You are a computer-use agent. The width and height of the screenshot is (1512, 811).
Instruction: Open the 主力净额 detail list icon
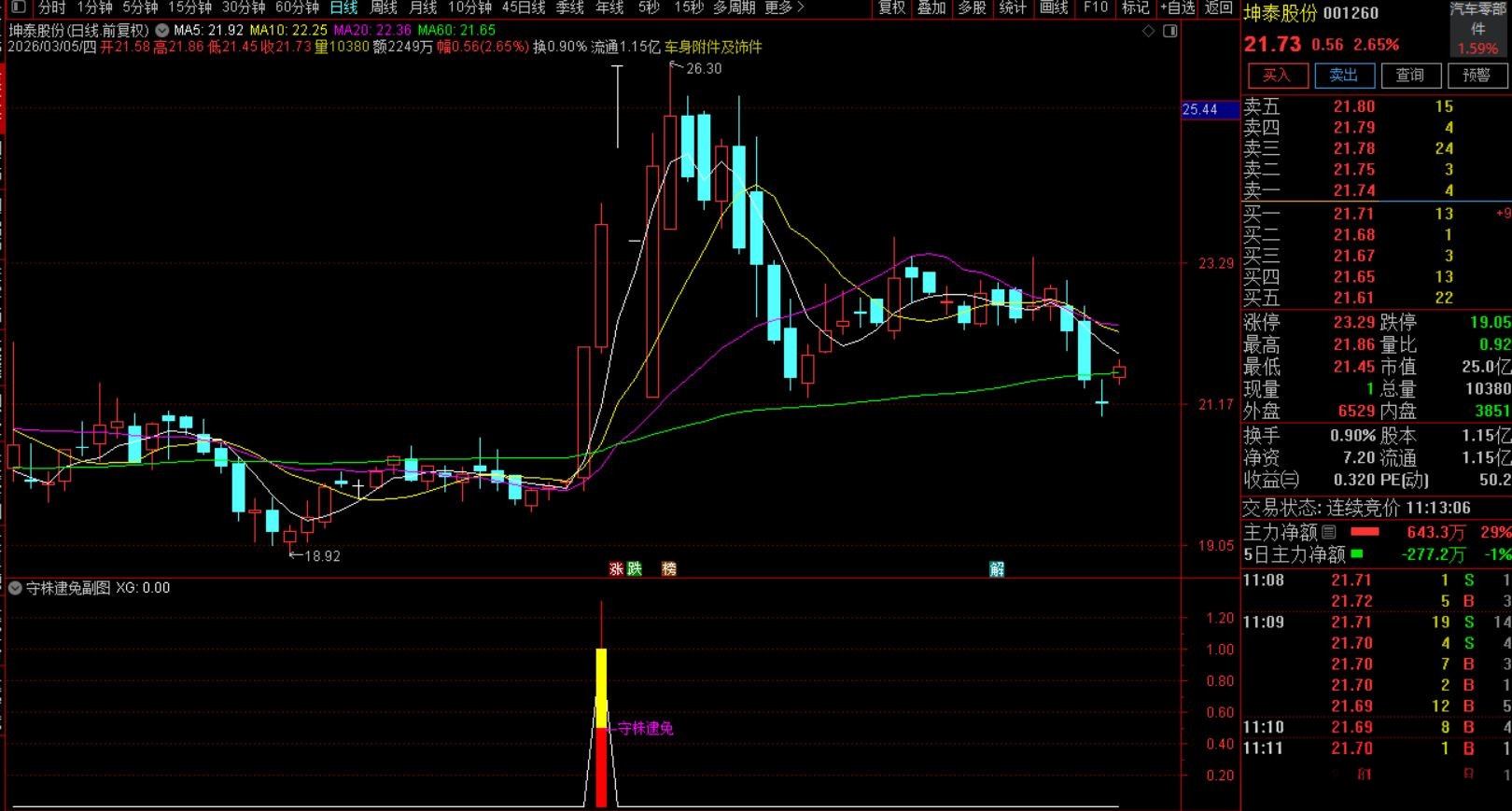pyautogui.click(x=1329, y=532)
